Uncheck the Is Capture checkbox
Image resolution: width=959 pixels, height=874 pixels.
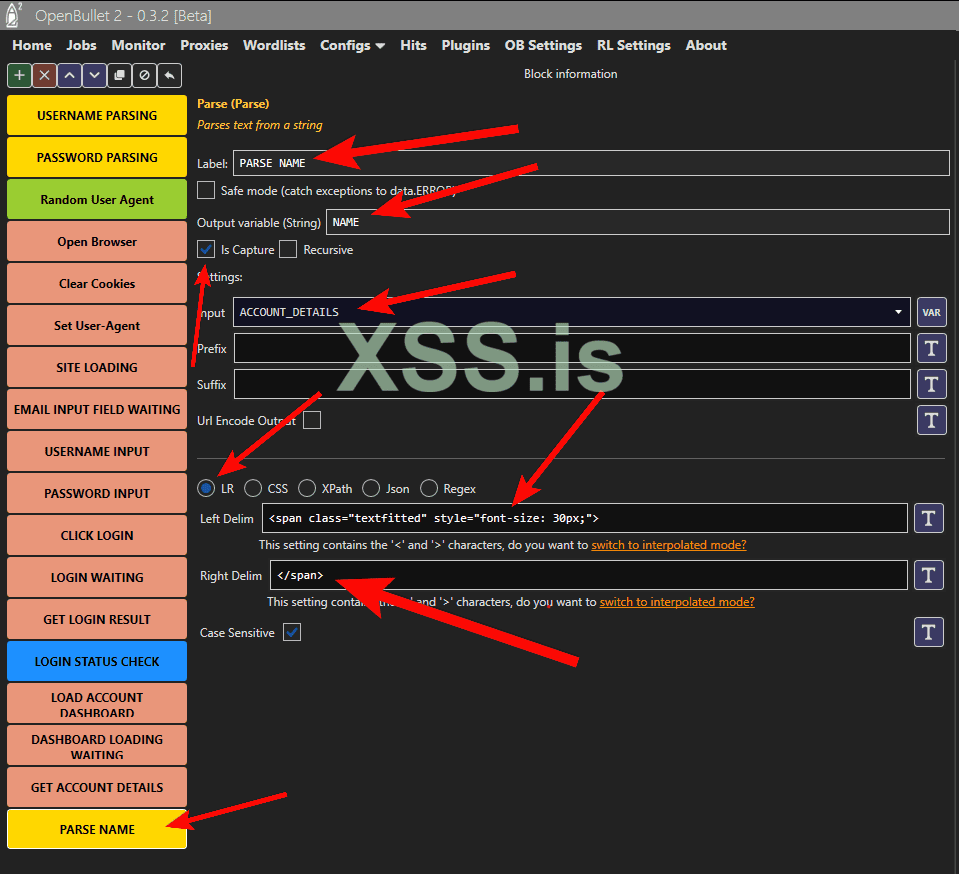pyautogui.click(x=206, y=250)
